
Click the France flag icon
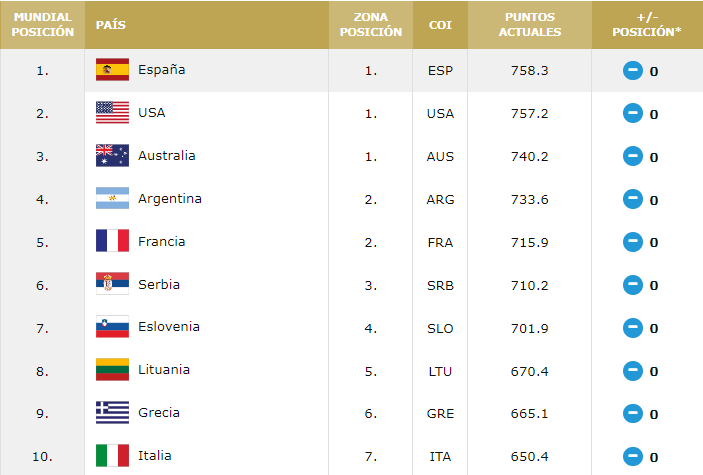112,241
